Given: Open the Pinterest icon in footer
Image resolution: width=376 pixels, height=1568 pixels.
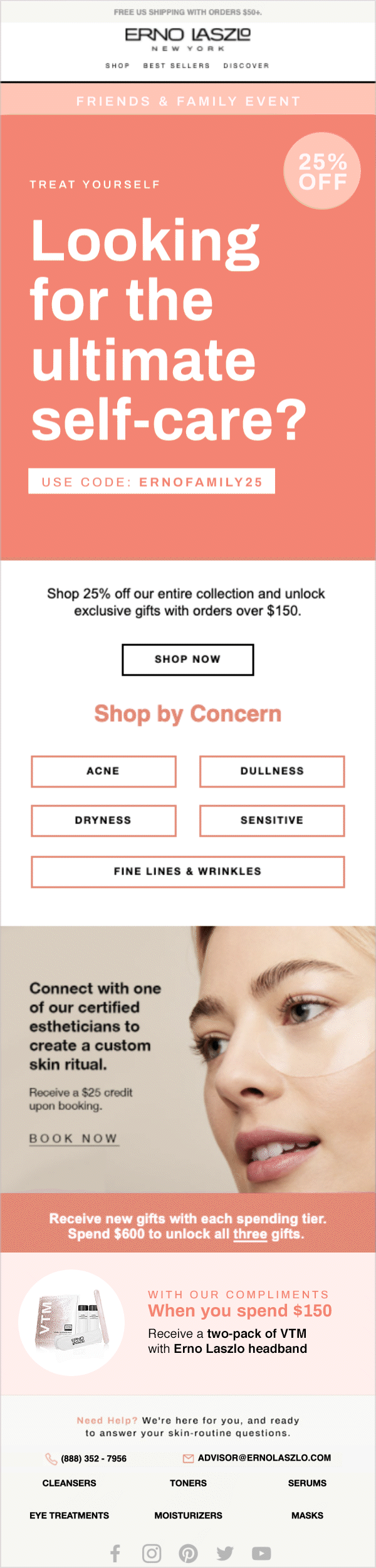Looking at the screenshot, I should pos(188,1553).
